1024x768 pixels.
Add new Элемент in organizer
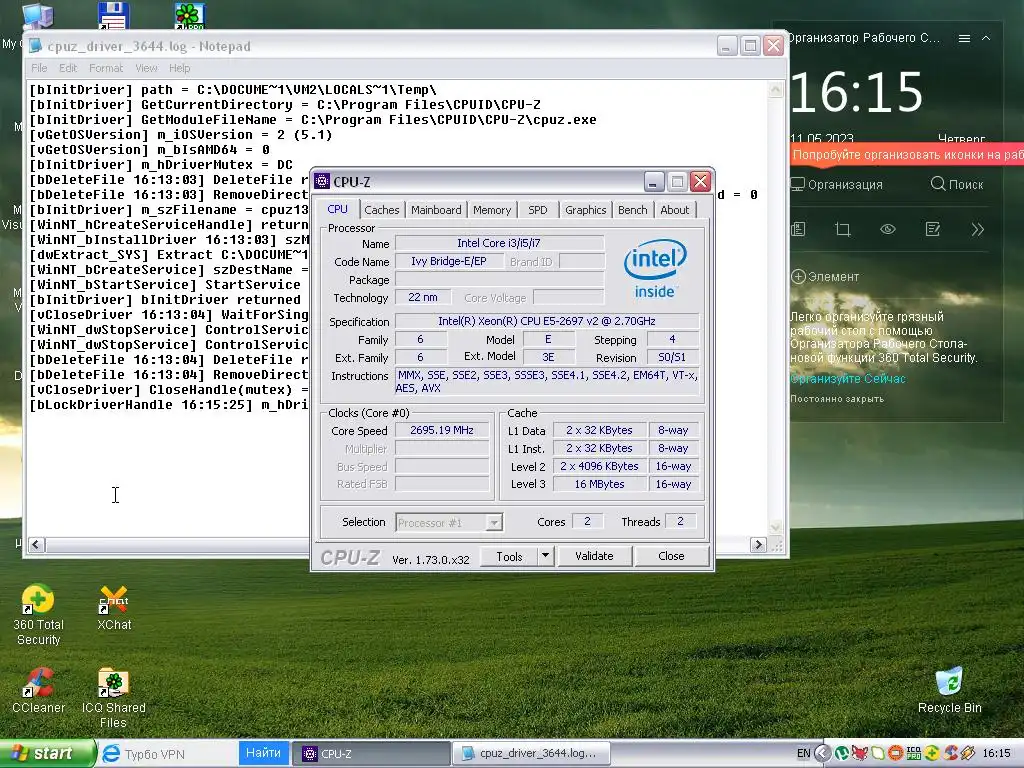[x=825, y=277]
